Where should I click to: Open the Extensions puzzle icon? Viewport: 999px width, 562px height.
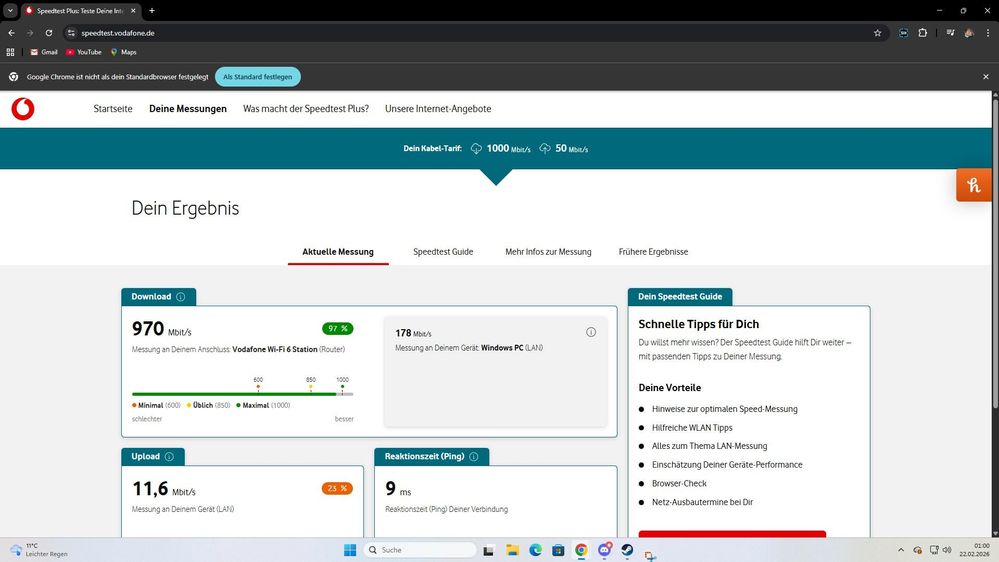[x=923, y=33]
